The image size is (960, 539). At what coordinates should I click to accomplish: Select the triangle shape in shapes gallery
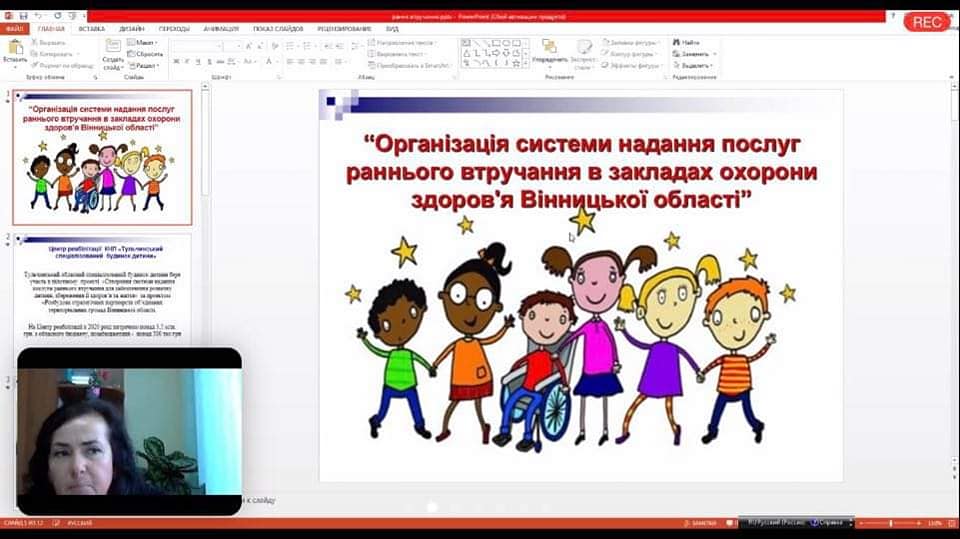pos(467,53)
